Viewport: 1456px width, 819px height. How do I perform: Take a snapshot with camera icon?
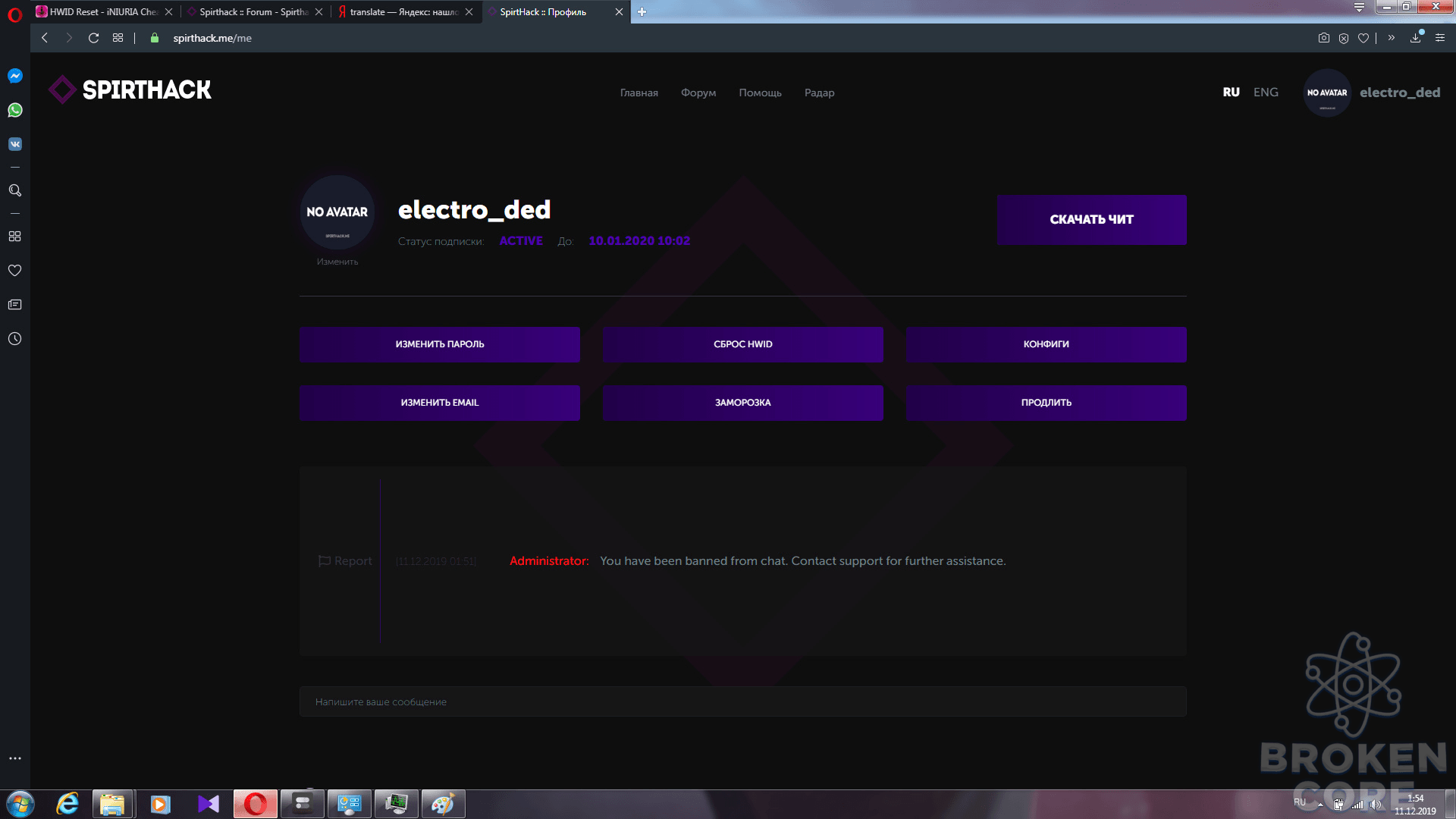1324,38
